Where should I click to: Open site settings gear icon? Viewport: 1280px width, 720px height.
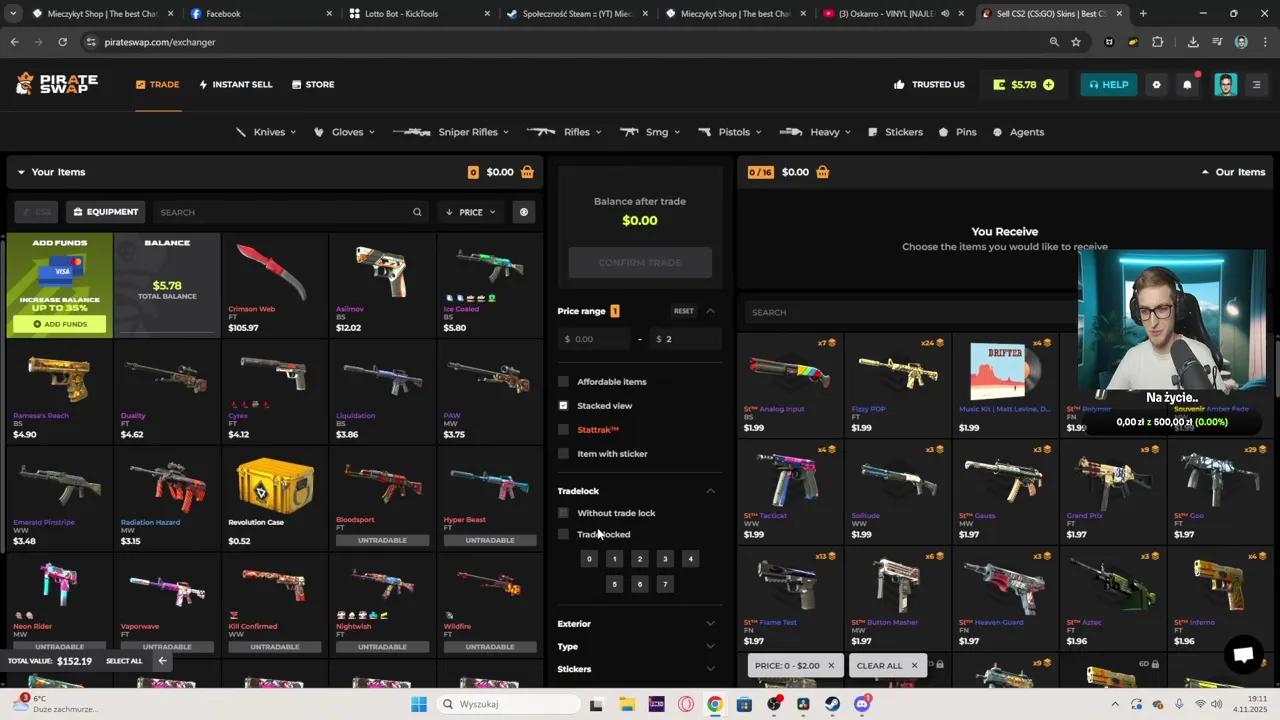[x=1157, y=84]
